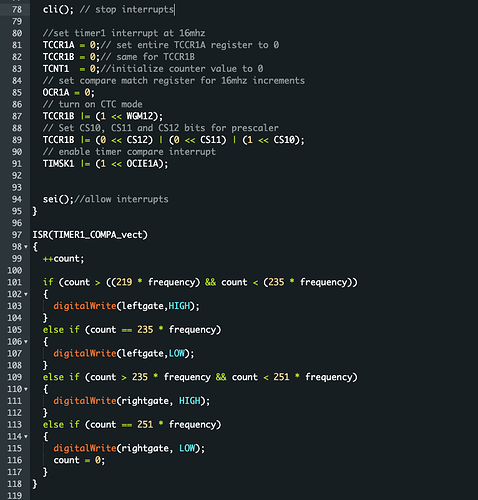
Task: Click 'TIMSK1' on line 91
Action: click(58, 164)
